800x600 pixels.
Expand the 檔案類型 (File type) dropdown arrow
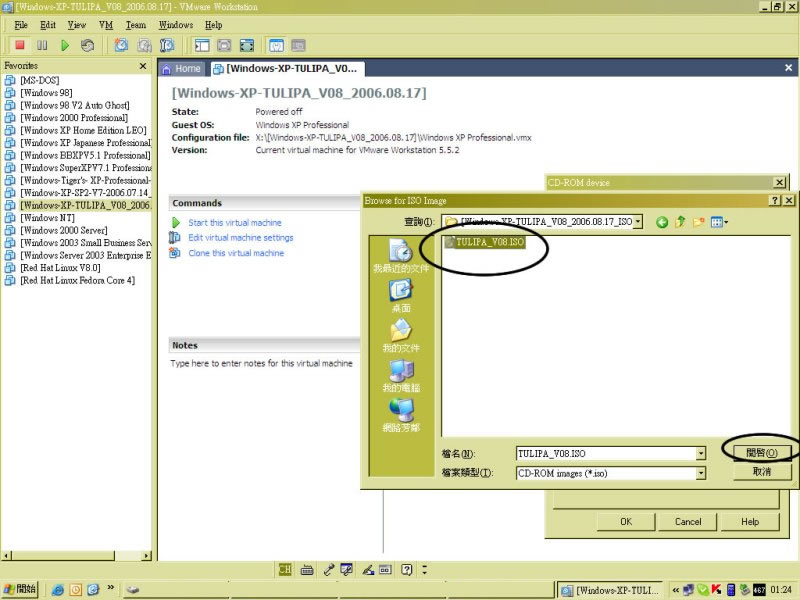point(701,473)
